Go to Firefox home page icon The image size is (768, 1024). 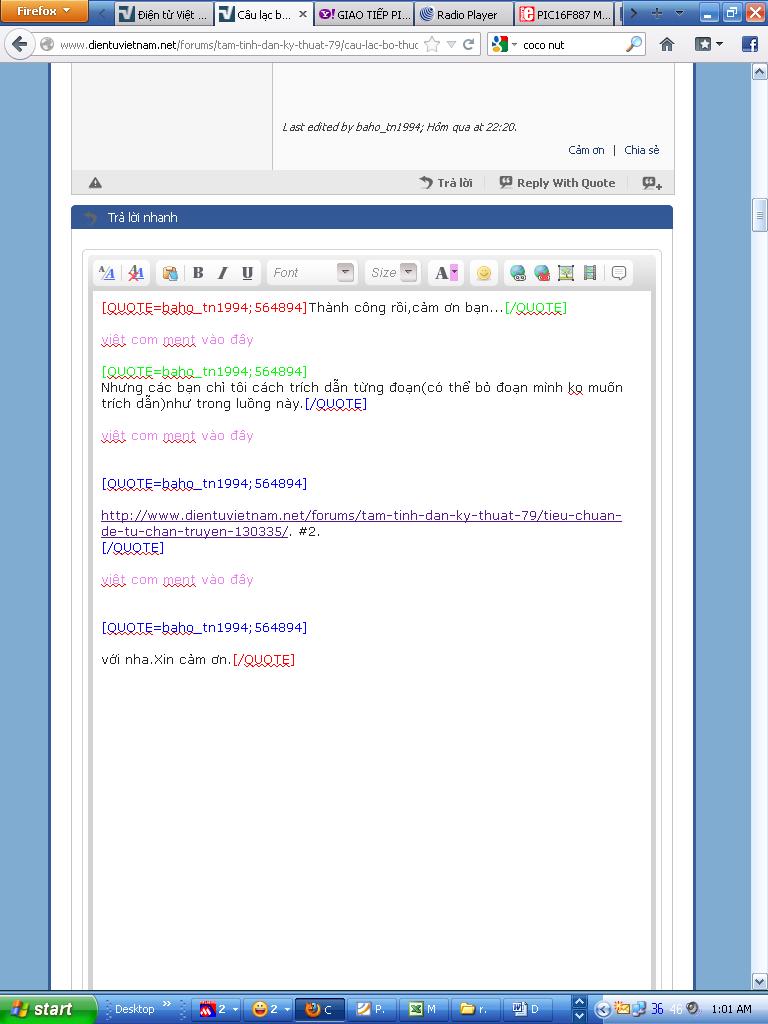[667, 44]
